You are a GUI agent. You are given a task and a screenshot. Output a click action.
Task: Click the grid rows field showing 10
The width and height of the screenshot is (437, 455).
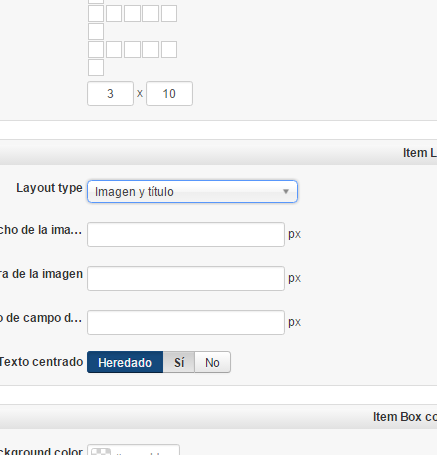[169, 94]
